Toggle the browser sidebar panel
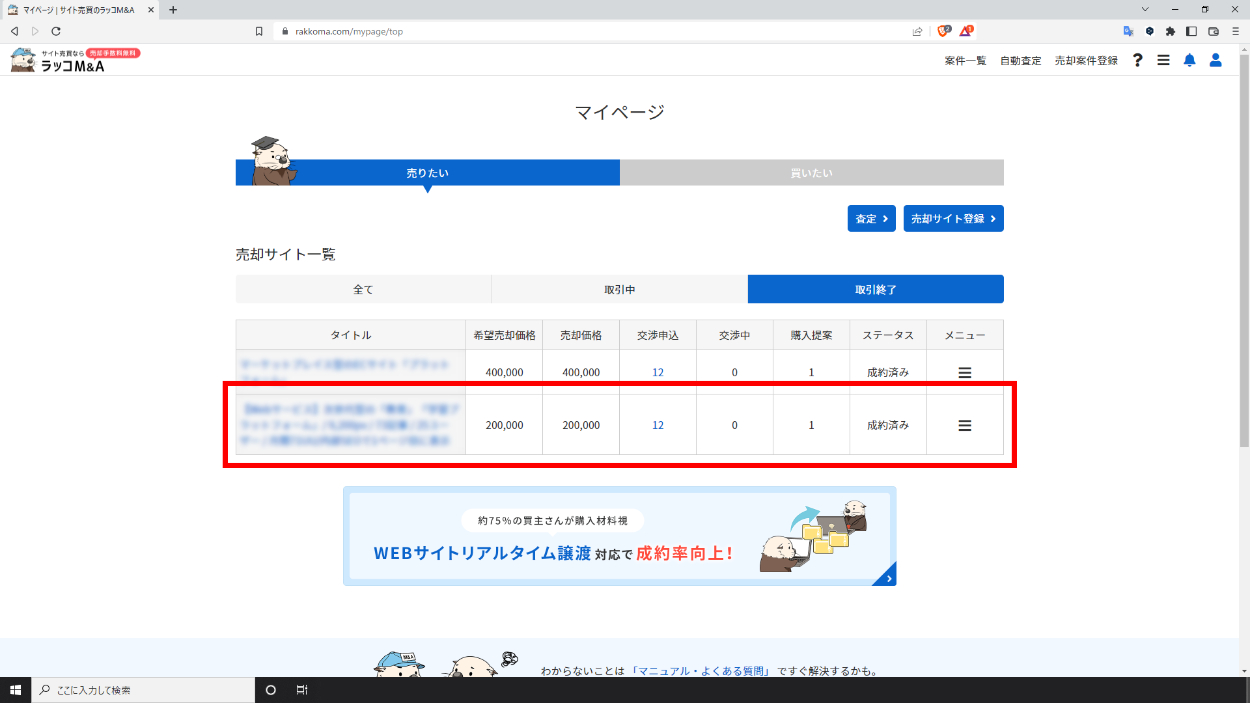The width and height of the screenshot is (1250, 703). coord(1191,31)
